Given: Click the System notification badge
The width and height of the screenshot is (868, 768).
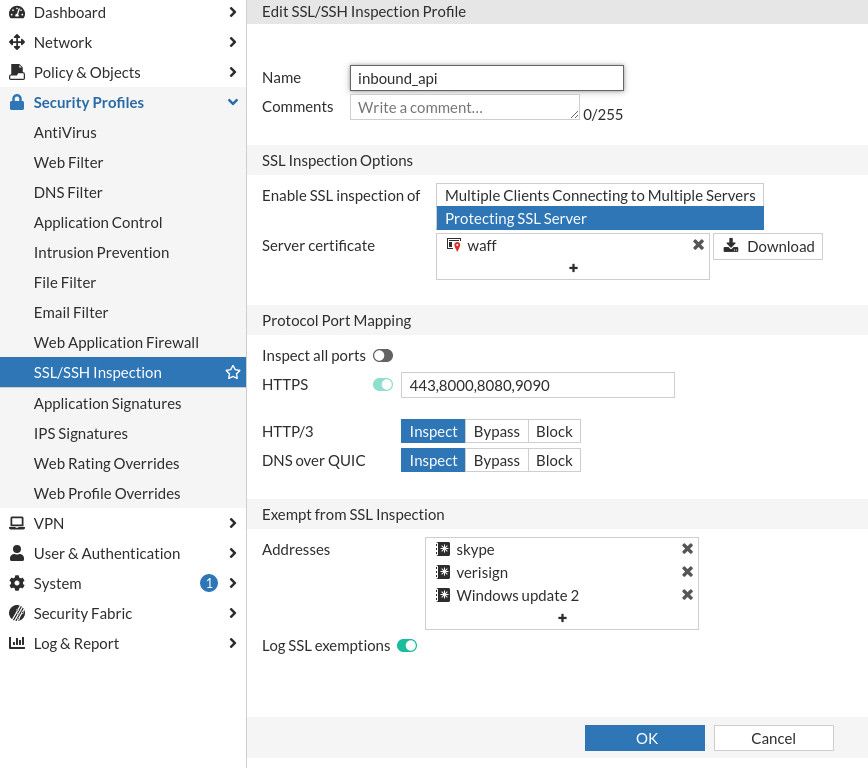Looking at the screenshot, I should click(209, 583).
